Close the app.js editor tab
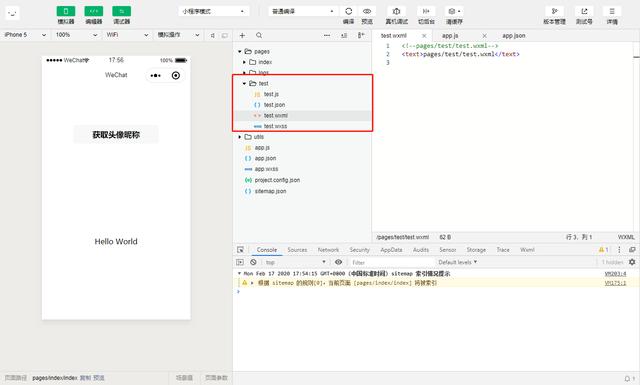The width and height of the screenshot is (640, 385). pyautogui.click(x=484, y=36)
